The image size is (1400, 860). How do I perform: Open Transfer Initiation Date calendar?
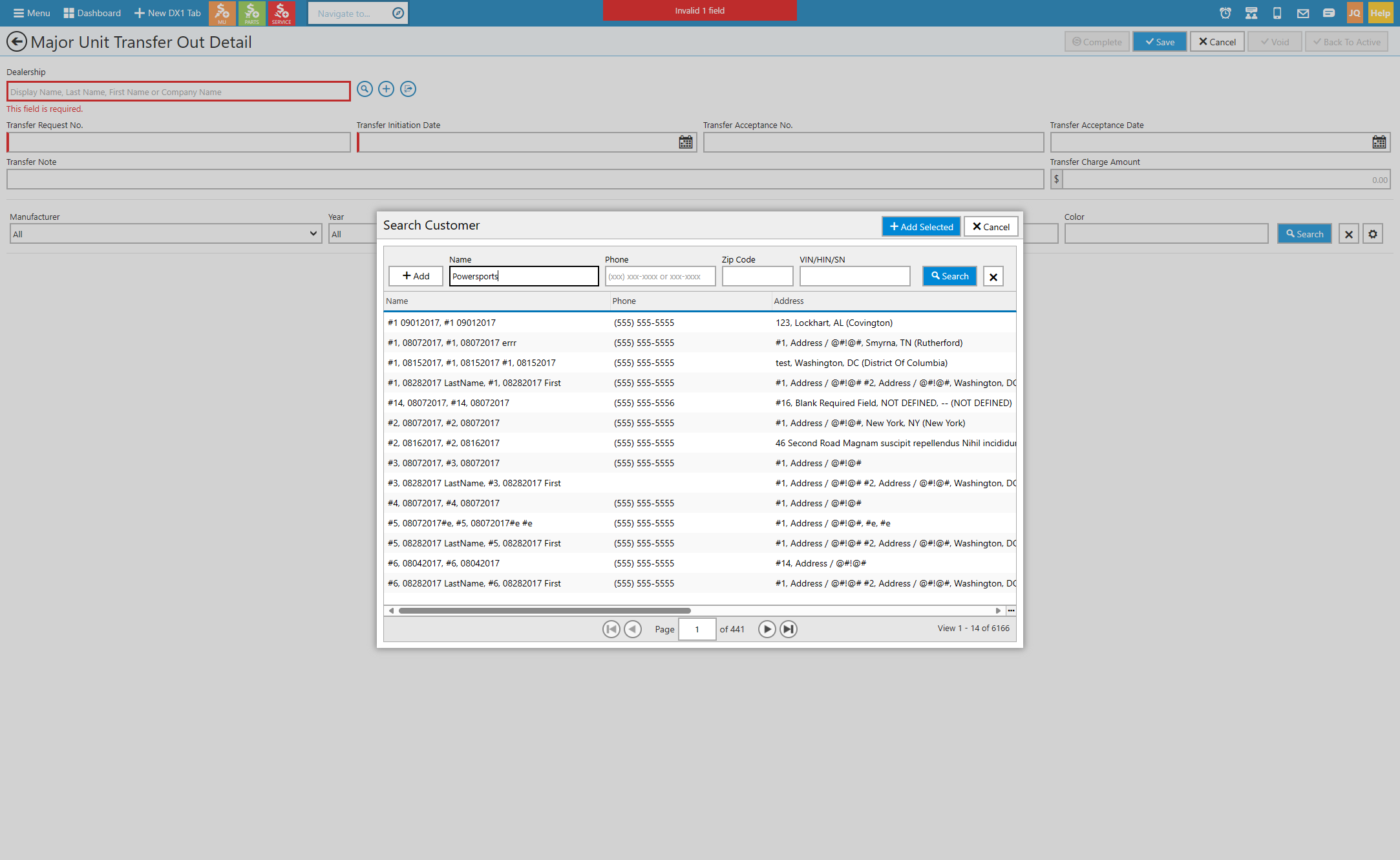pos(685,142)
